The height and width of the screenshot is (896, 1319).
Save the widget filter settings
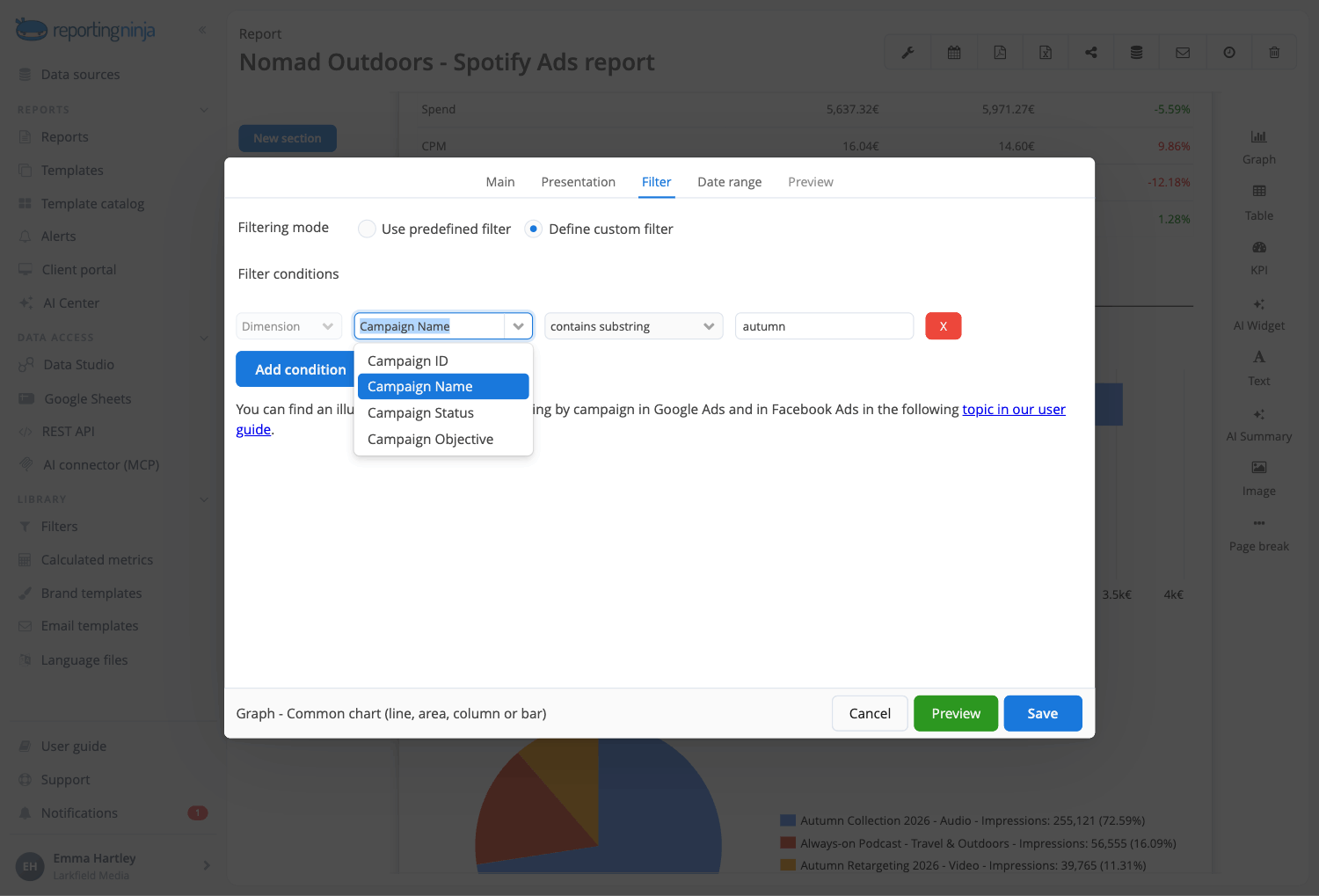pos(1043,713)
